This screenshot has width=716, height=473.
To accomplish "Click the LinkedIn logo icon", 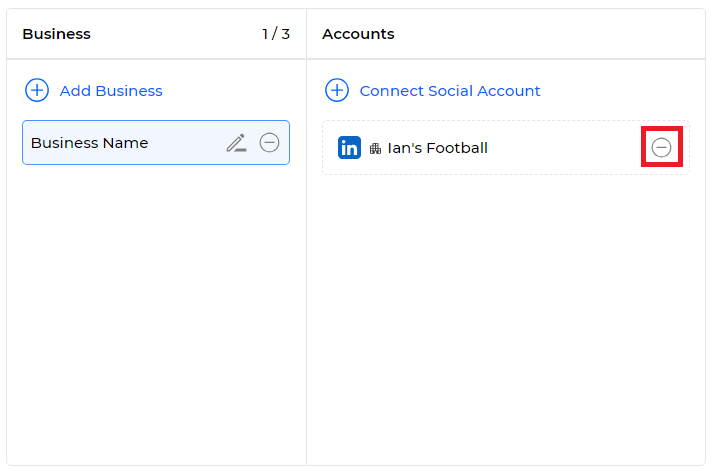I will pos(349,147).
